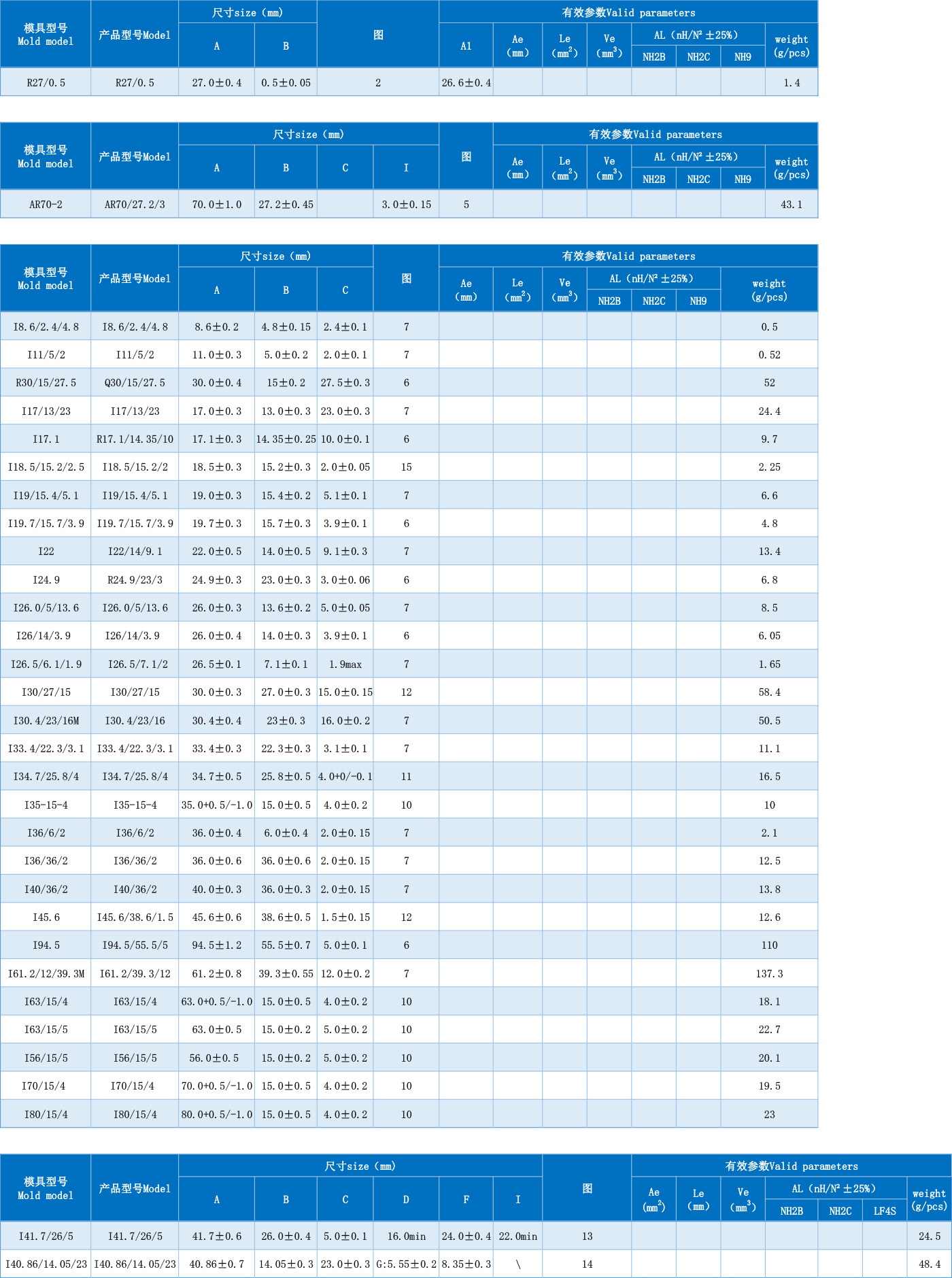The height and width of the screenshot is (1278, 952).
Task: Click the AR70-2 mold model cell
Action: [46, 204]
